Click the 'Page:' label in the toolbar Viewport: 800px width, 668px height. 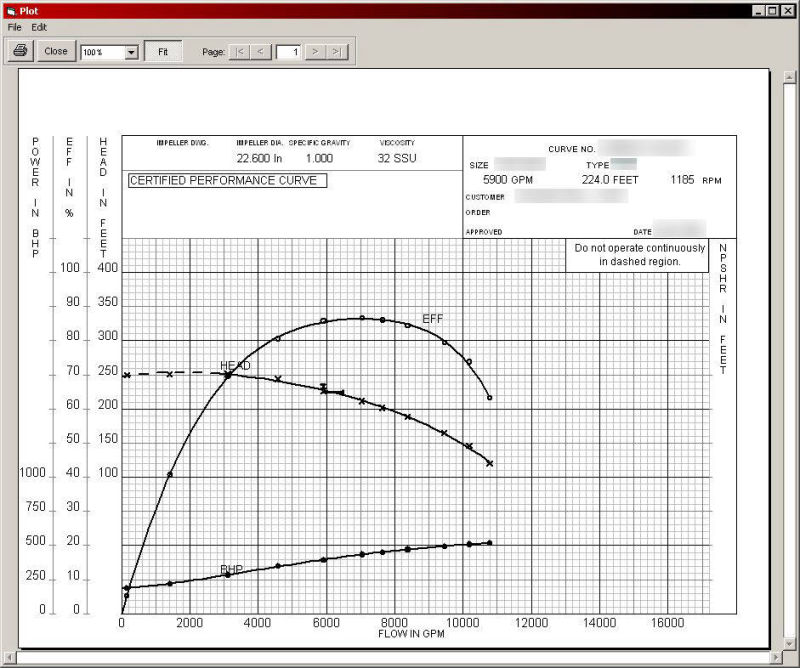[x=213, y=52]
